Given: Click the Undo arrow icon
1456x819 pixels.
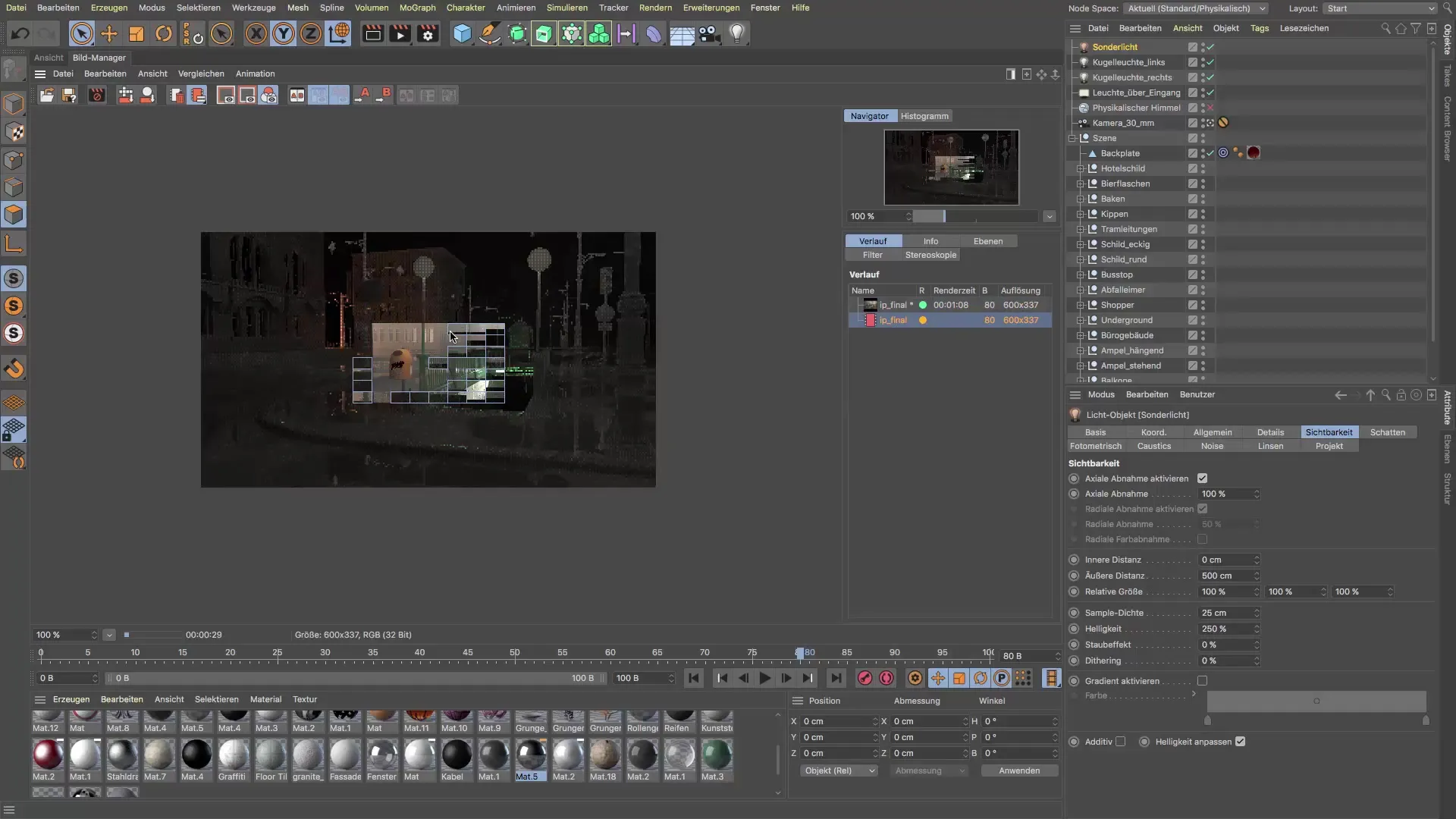Looking at the screenshot, I should [x=20, y=34].
